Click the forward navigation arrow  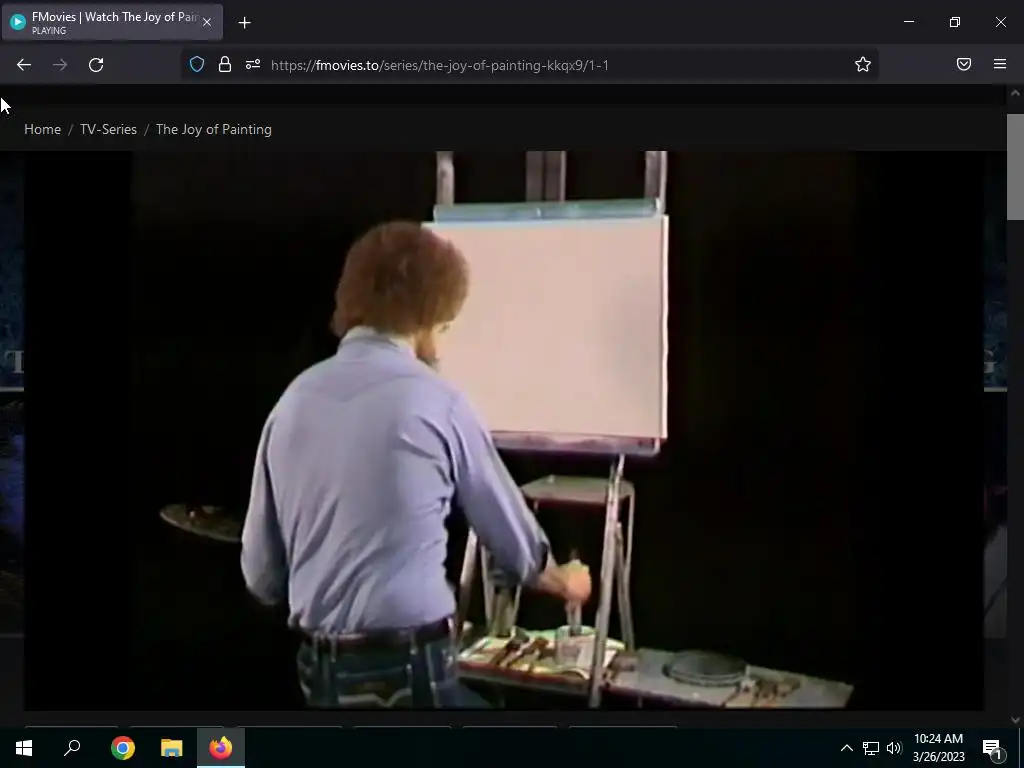pyautogui.click(x=60, y=65)
